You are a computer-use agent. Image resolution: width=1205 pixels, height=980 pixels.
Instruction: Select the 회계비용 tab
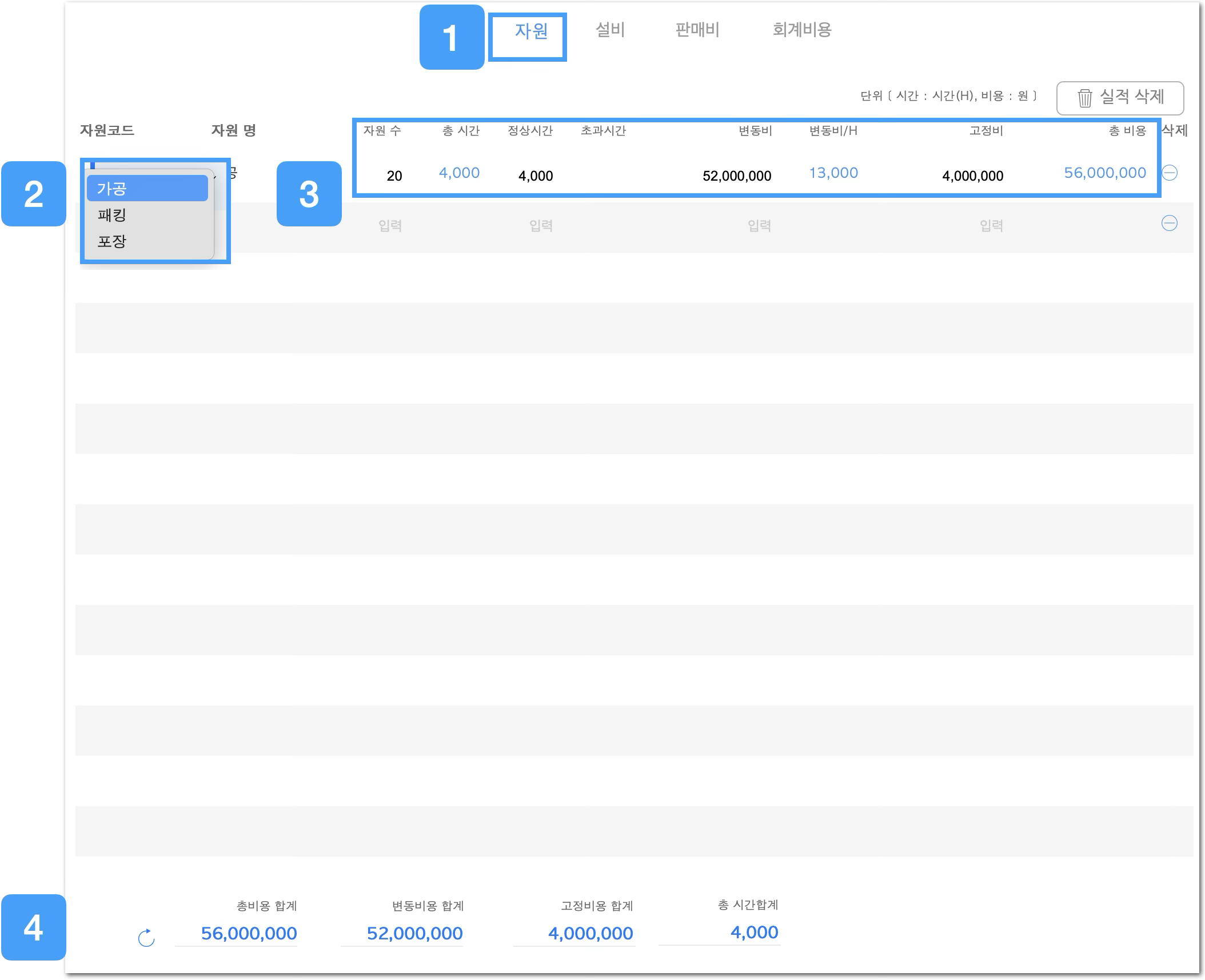801,30
